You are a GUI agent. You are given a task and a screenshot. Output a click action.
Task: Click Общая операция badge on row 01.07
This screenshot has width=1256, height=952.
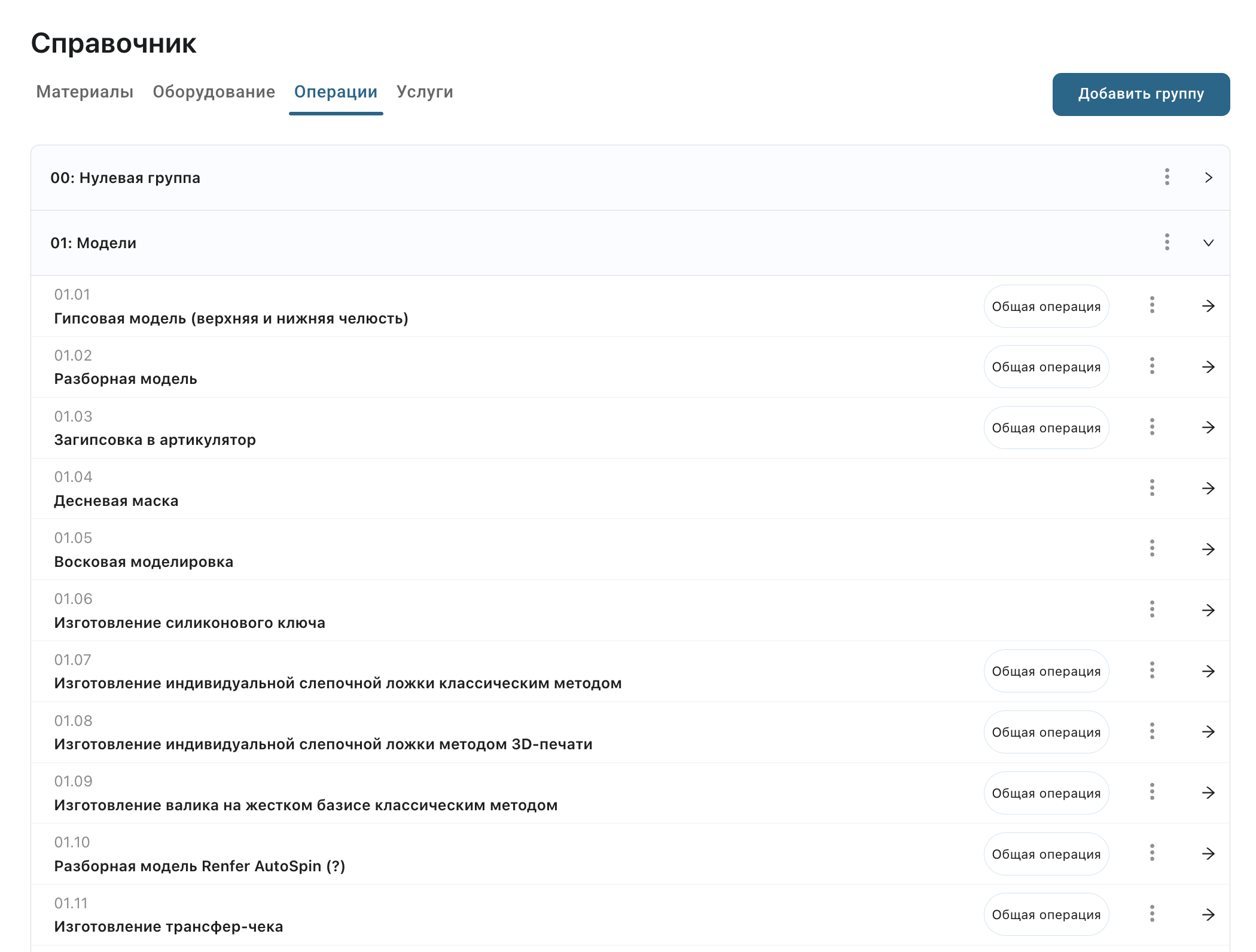1046,671
